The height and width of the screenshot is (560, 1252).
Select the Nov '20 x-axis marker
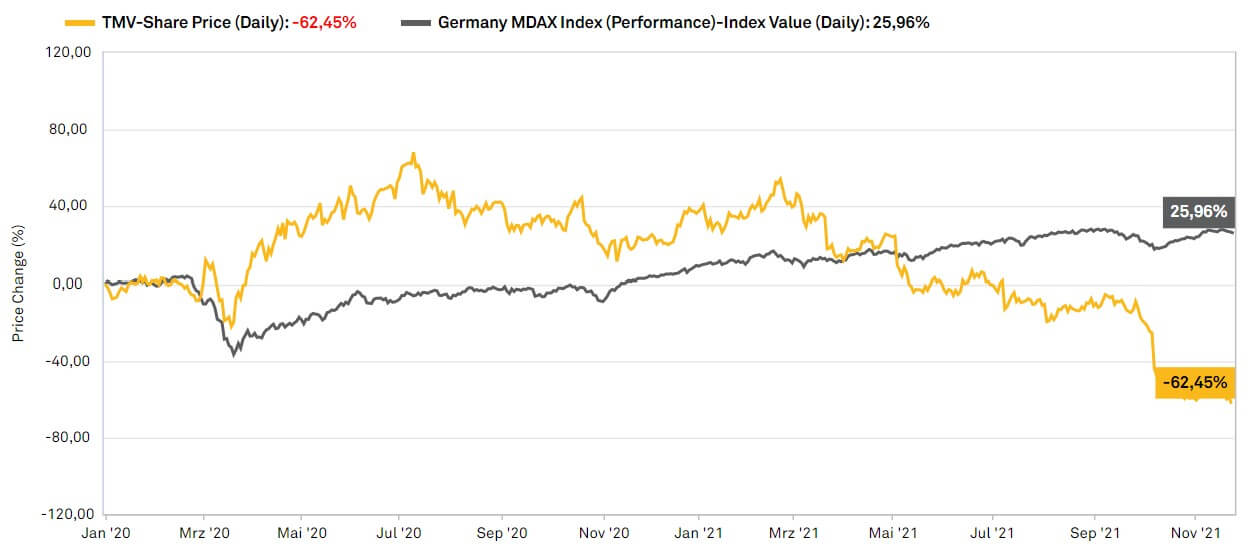click(x=605, y=535)
